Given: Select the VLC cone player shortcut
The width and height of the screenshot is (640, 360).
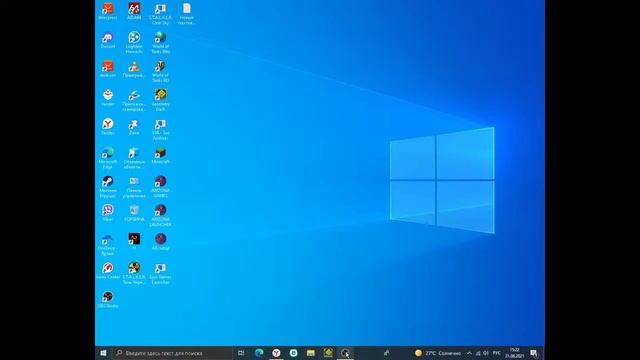Looking at the screenshot, I should tap(134, 69).
